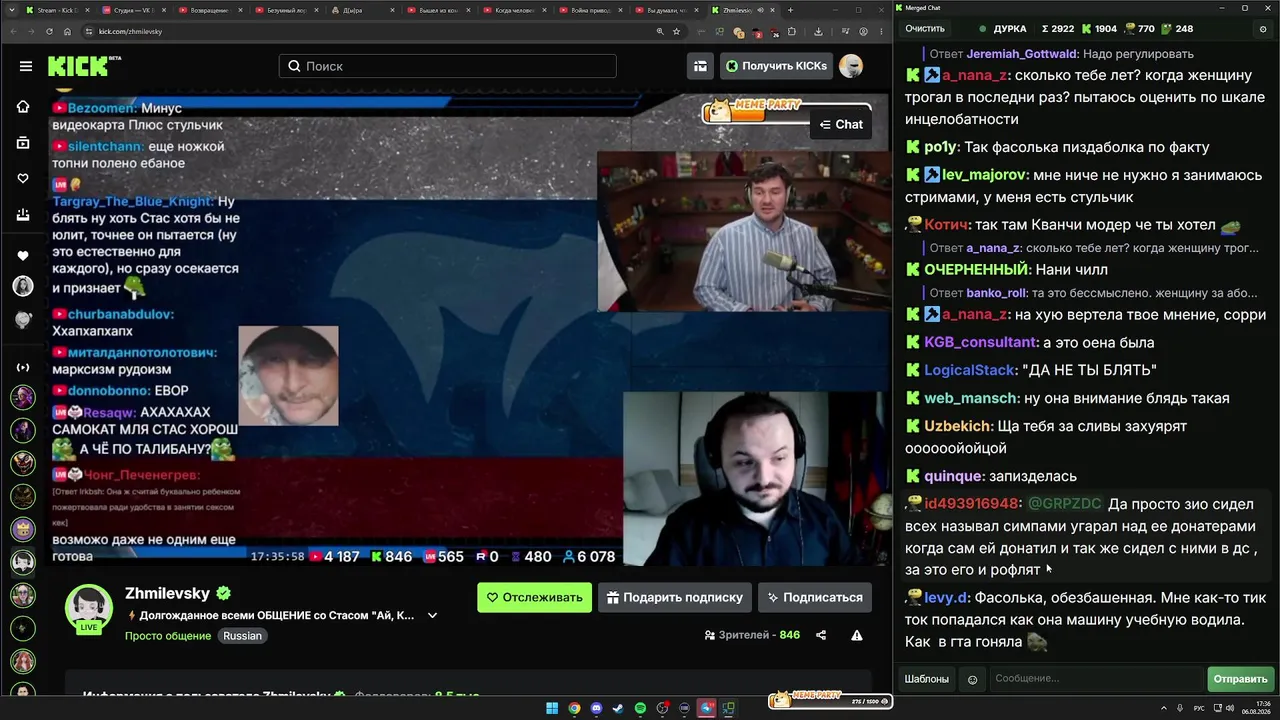The height and width of the screenshot is (720, 1280).
Task: Click the Подарить подписку button
Action: coord(675,597)
